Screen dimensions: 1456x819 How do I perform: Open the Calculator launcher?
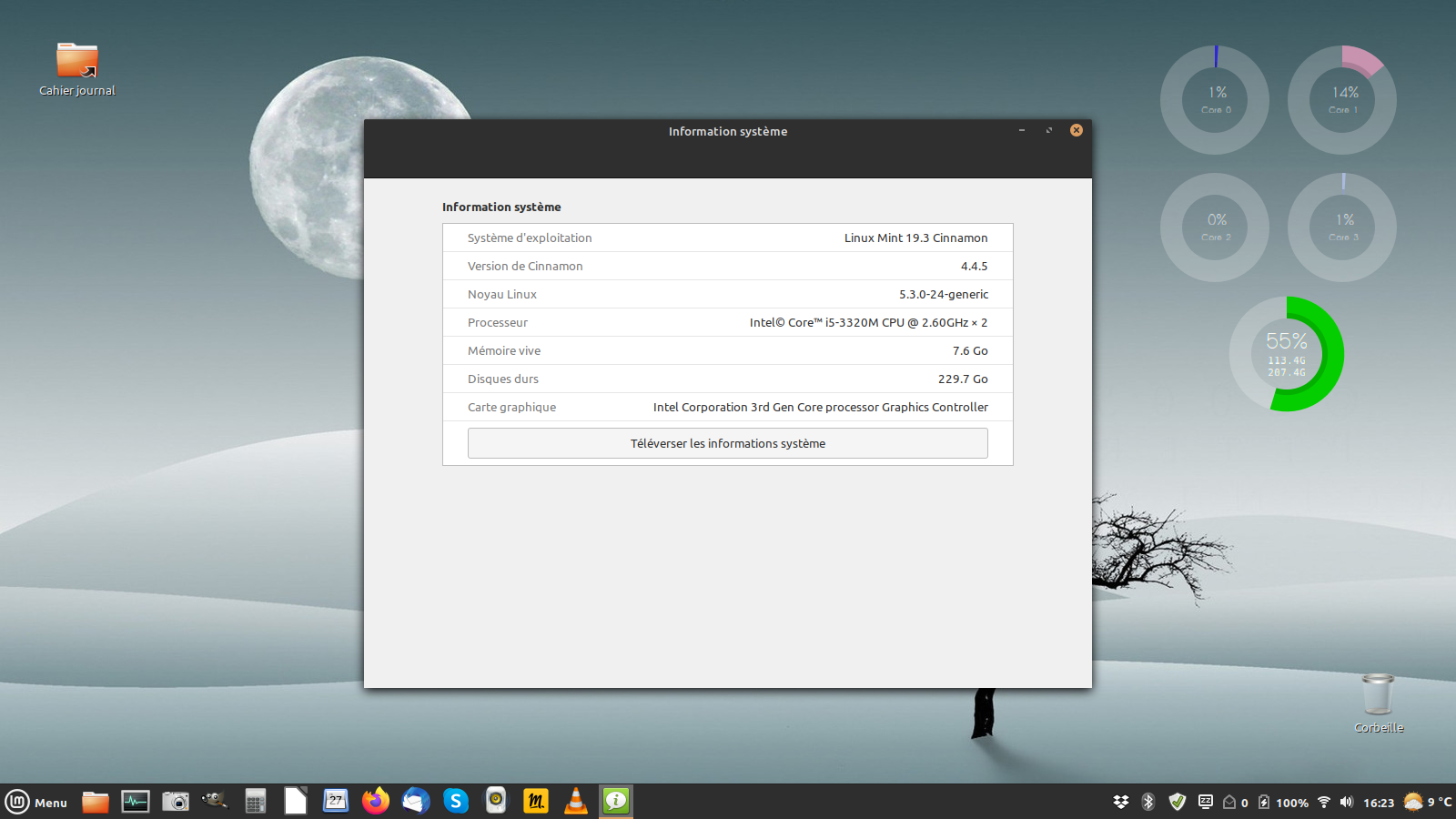256,802
